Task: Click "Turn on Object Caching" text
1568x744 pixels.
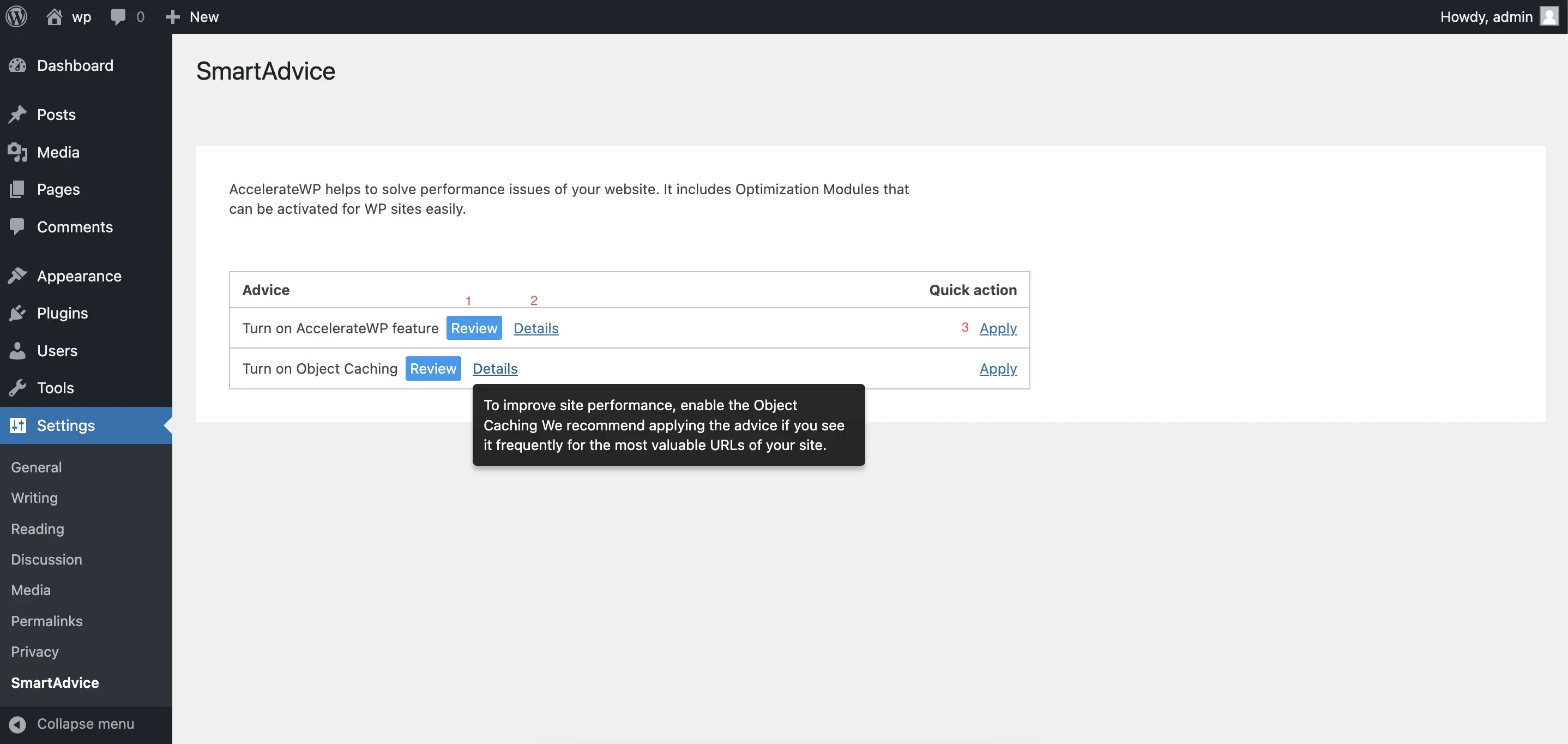Action: (319, 368)
